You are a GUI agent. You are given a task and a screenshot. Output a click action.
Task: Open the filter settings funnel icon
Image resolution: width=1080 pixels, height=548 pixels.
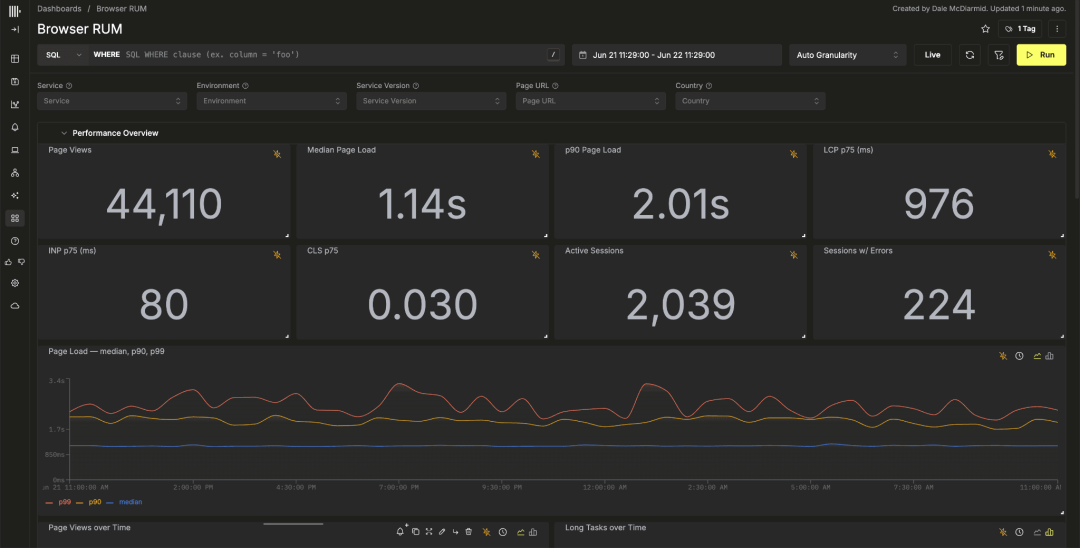tap(999, 55)
